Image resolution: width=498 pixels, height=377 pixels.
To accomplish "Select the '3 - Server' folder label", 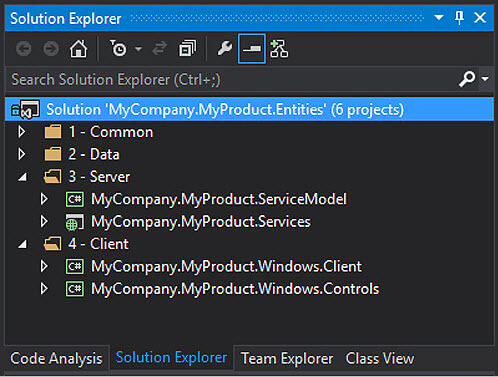I will click(x=99, y=177).
